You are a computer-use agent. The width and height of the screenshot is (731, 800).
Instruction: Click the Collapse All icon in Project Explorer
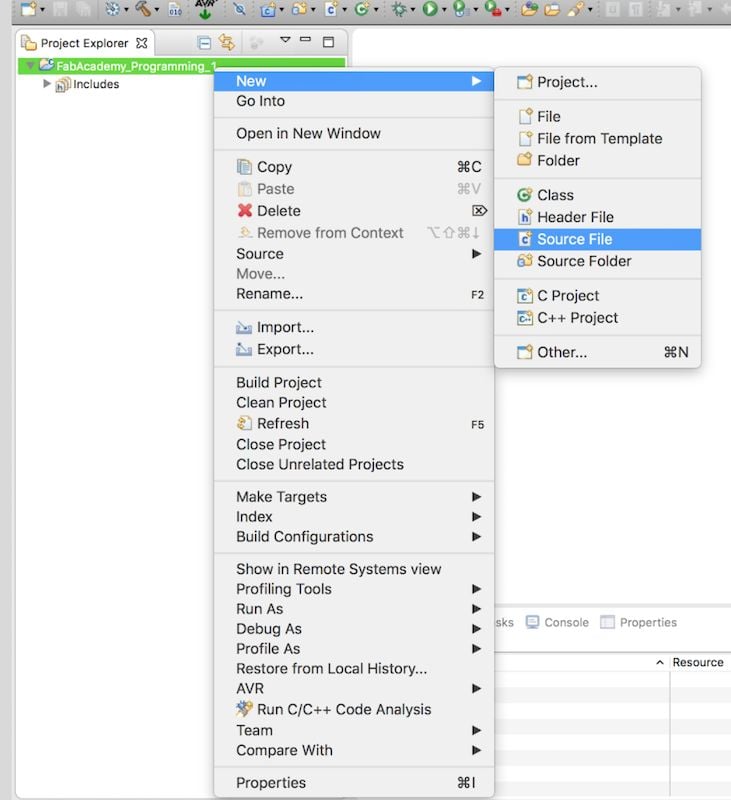click(205, 43)
